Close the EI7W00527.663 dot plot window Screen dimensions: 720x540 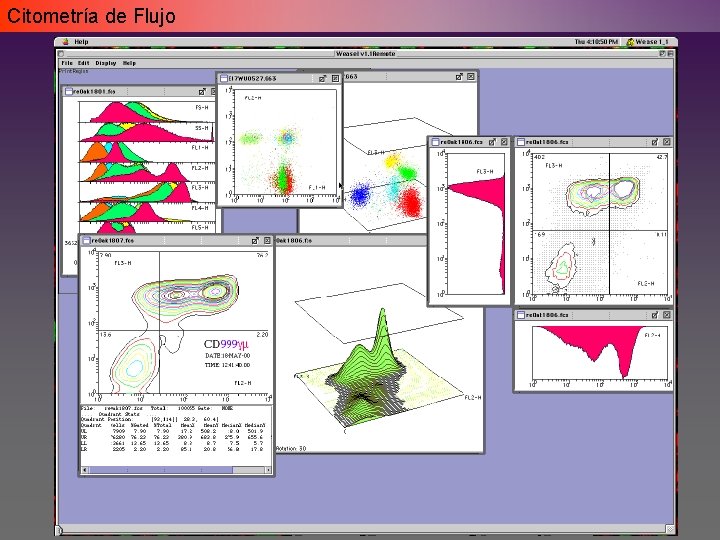click(335, 79)
